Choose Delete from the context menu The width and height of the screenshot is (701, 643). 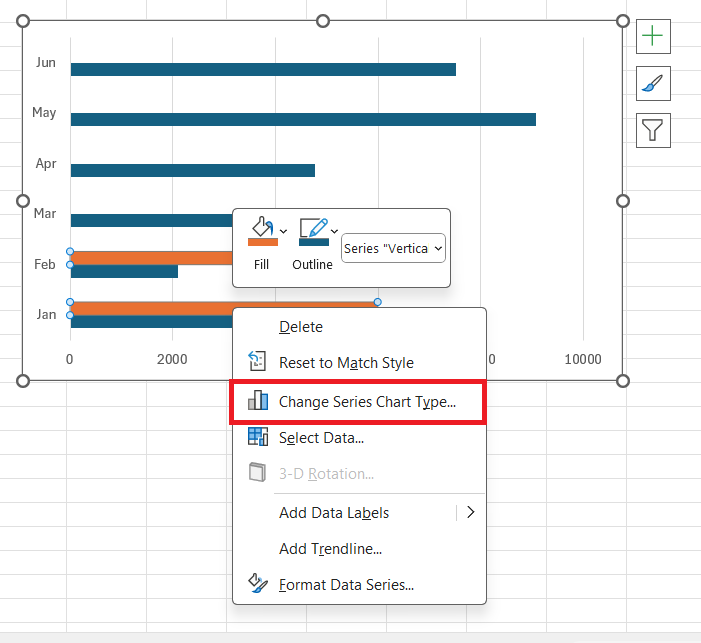359,327
